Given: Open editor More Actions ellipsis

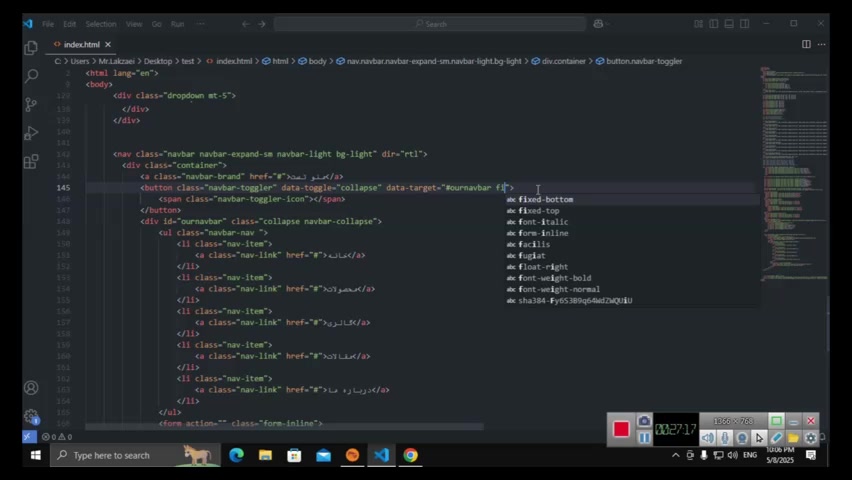Looking at the screenshot, I should tap(822, 44).
